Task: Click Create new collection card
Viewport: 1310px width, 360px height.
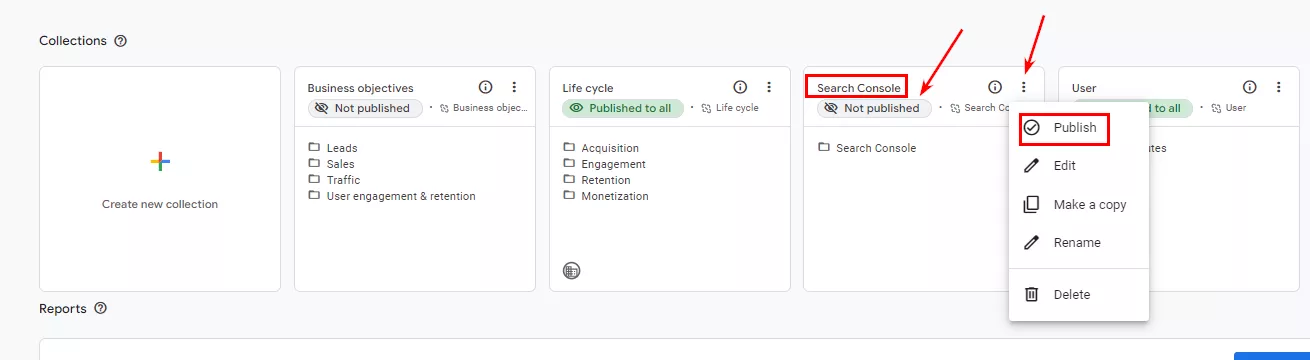Action: [160, 179]
